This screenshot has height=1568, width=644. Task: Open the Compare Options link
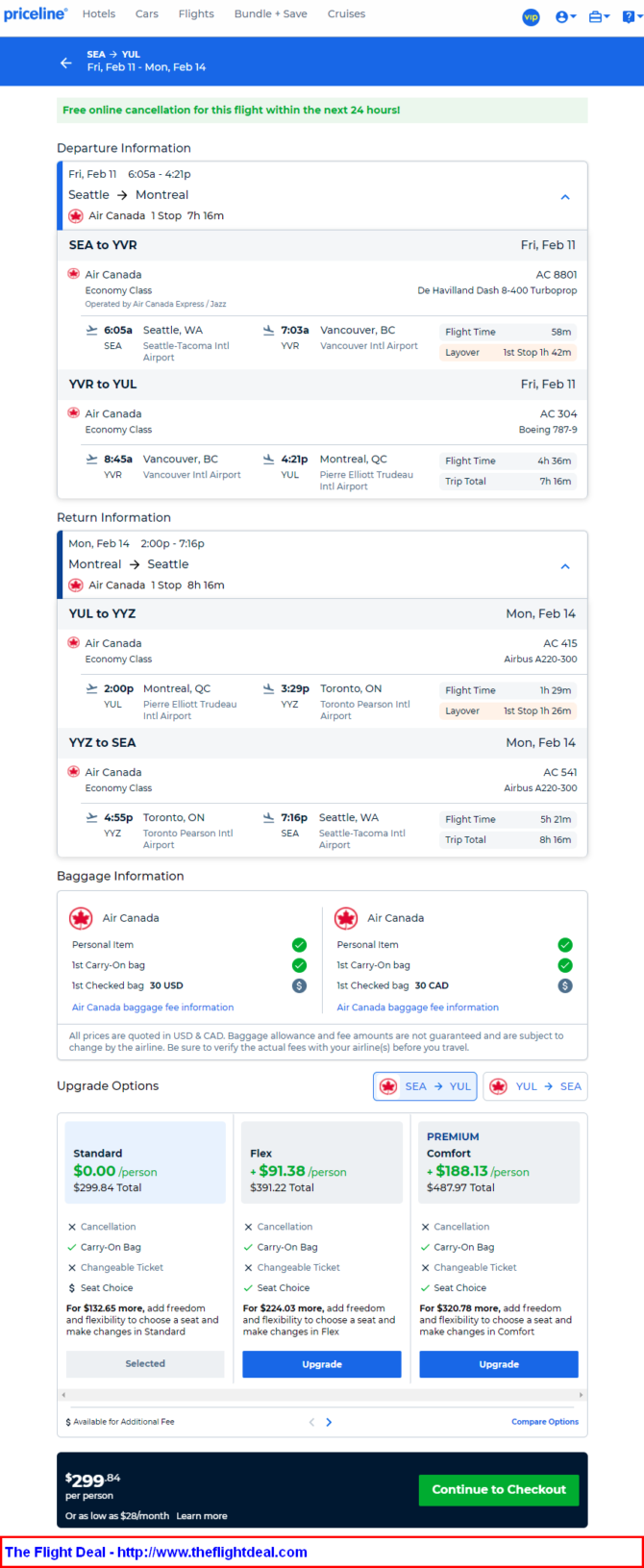pos(545,1422)
